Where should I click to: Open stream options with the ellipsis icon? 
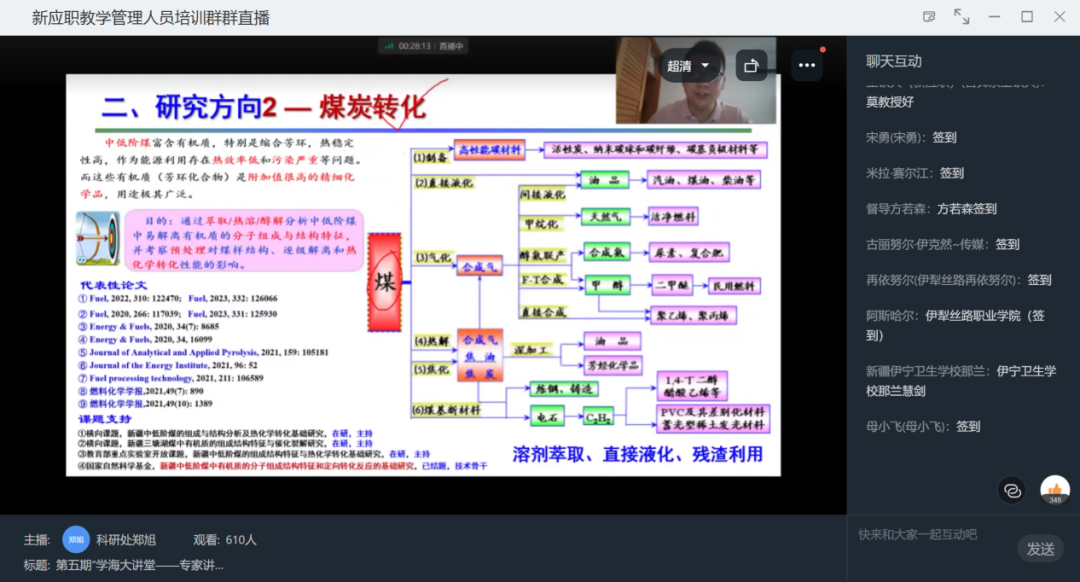(x=808, y=64)
